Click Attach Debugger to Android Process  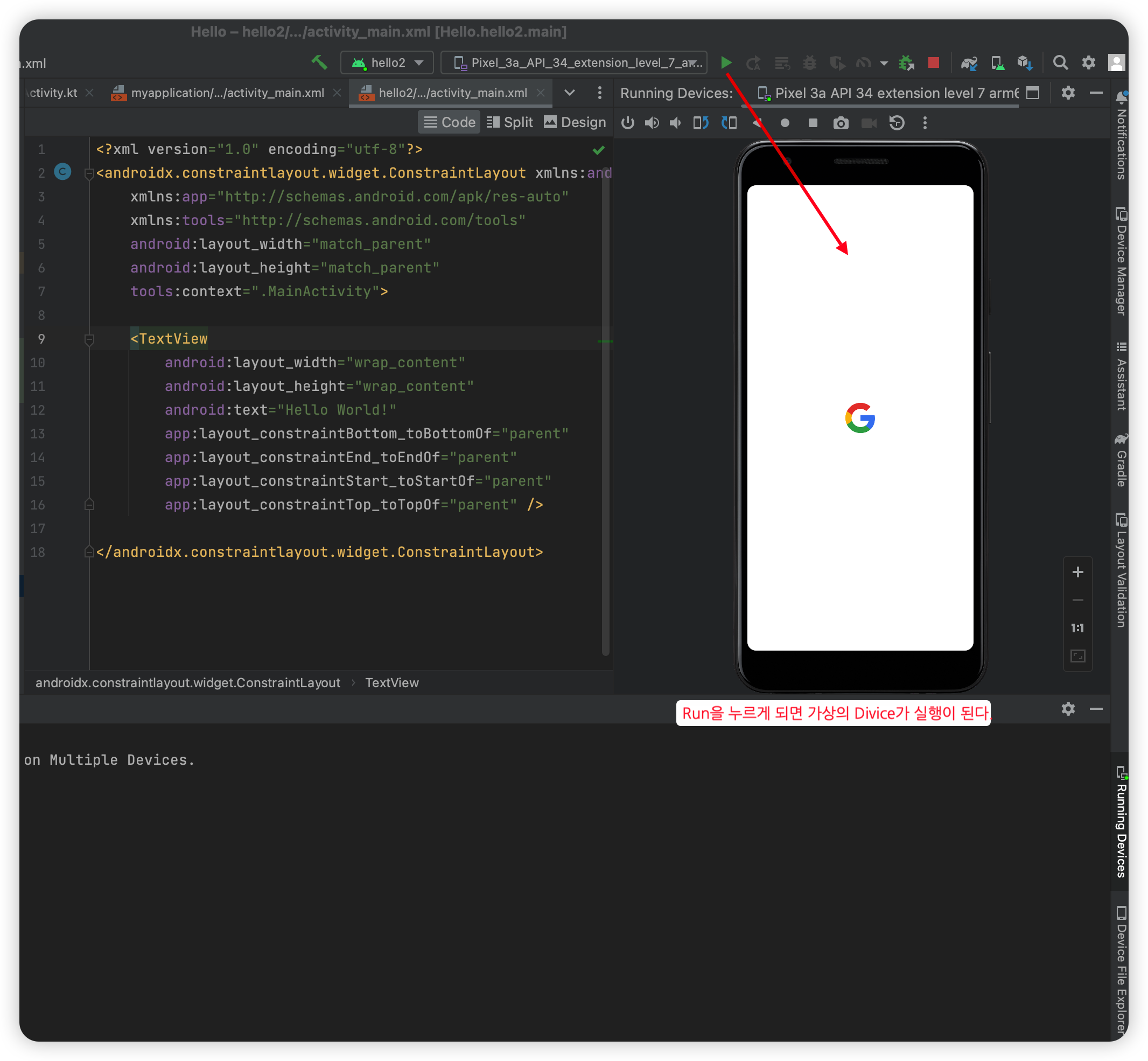tap(906, 62)
